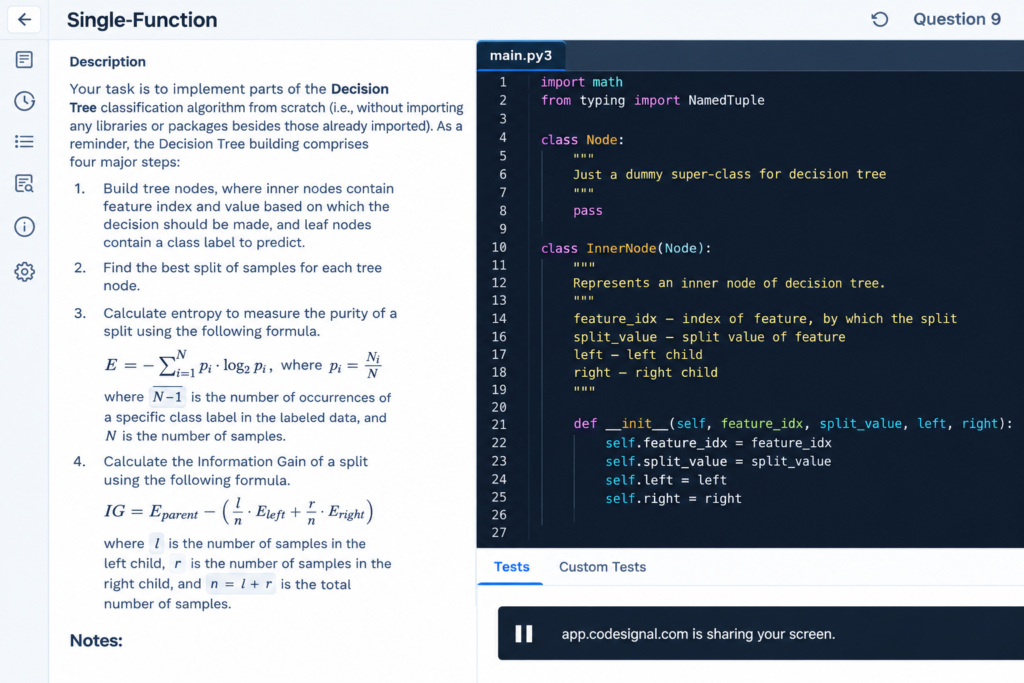Click code line 'class Node:'

[x=582, y=140]
